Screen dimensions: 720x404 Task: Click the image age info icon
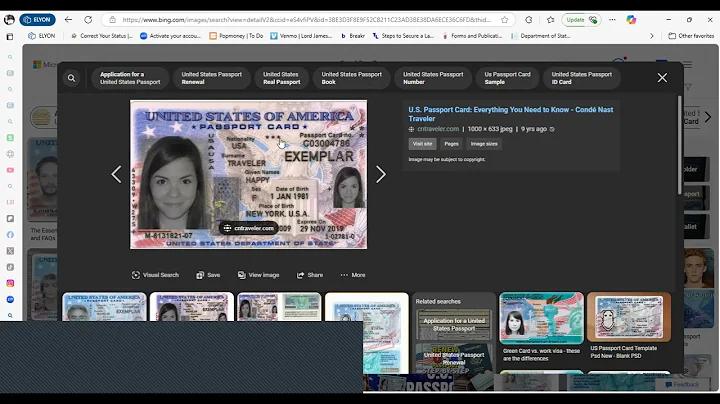552,129
